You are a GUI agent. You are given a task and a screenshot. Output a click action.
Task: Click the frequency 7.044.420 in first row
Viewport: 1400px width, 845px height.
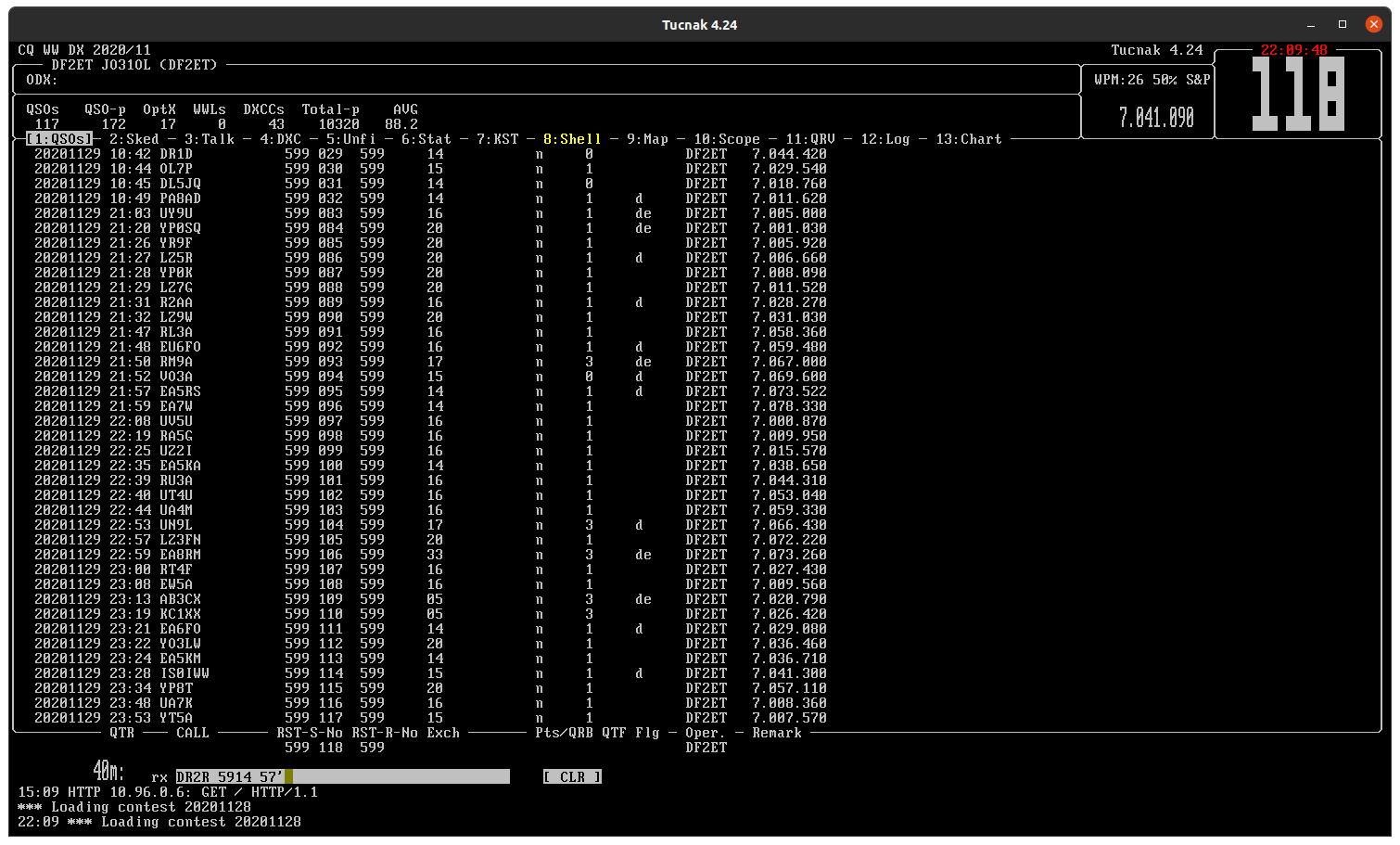(x=789, y=154)
